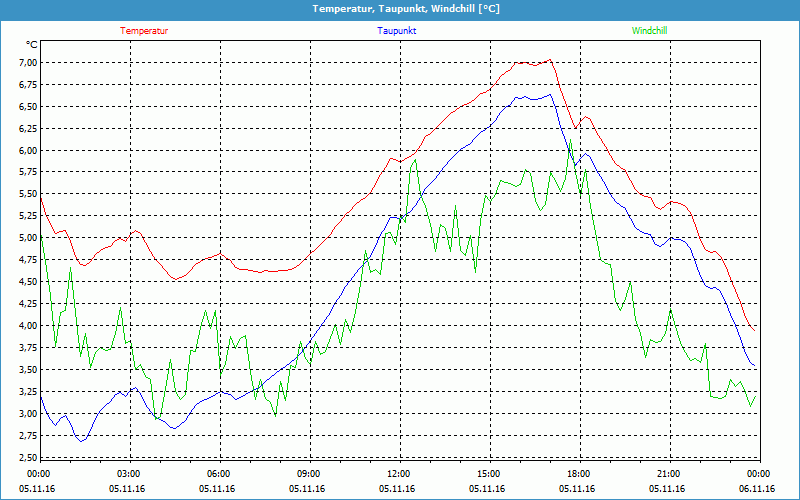
Task: Click the 06.11.16 date label
Action: pyautogui.click(x=757, y=489)
